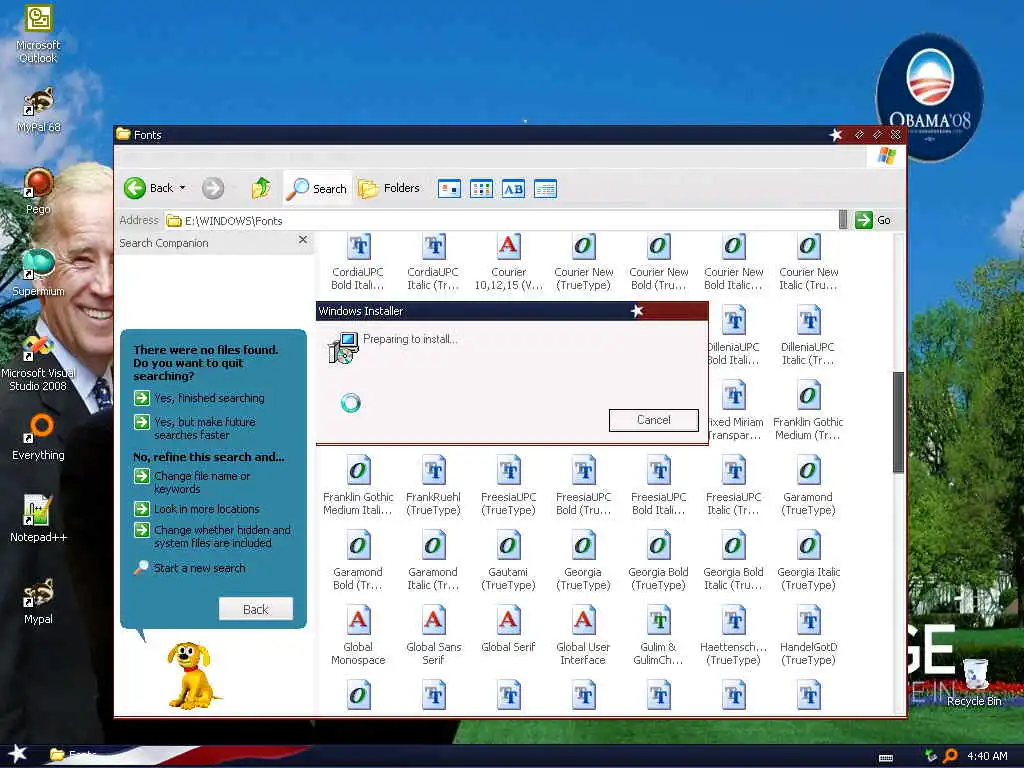1024x768 pixels.
Task: Select Courier New (TrueType) font
Action: 583,263
